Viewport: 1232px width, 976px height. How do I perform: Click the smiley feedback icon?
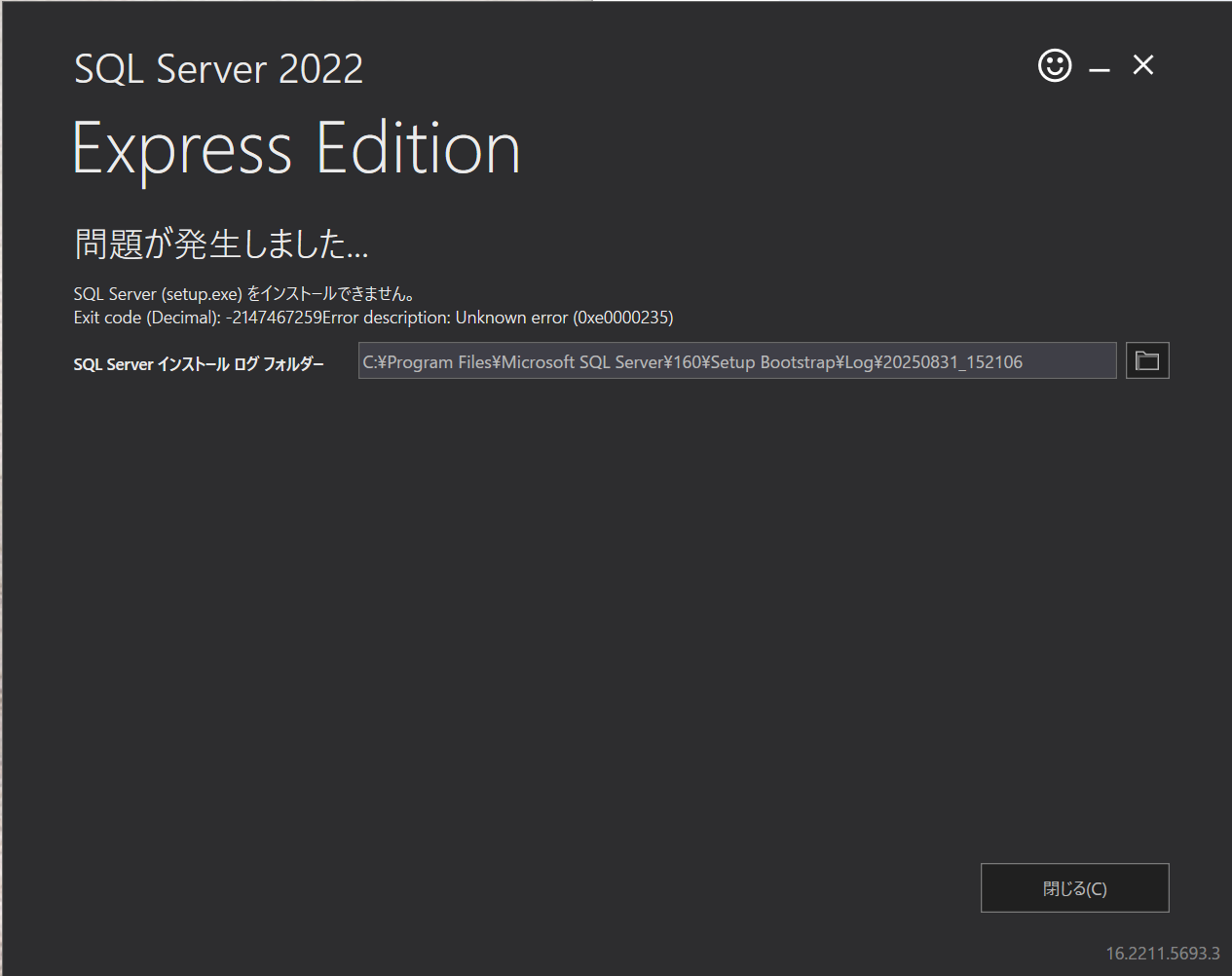tap(1055, 65)
